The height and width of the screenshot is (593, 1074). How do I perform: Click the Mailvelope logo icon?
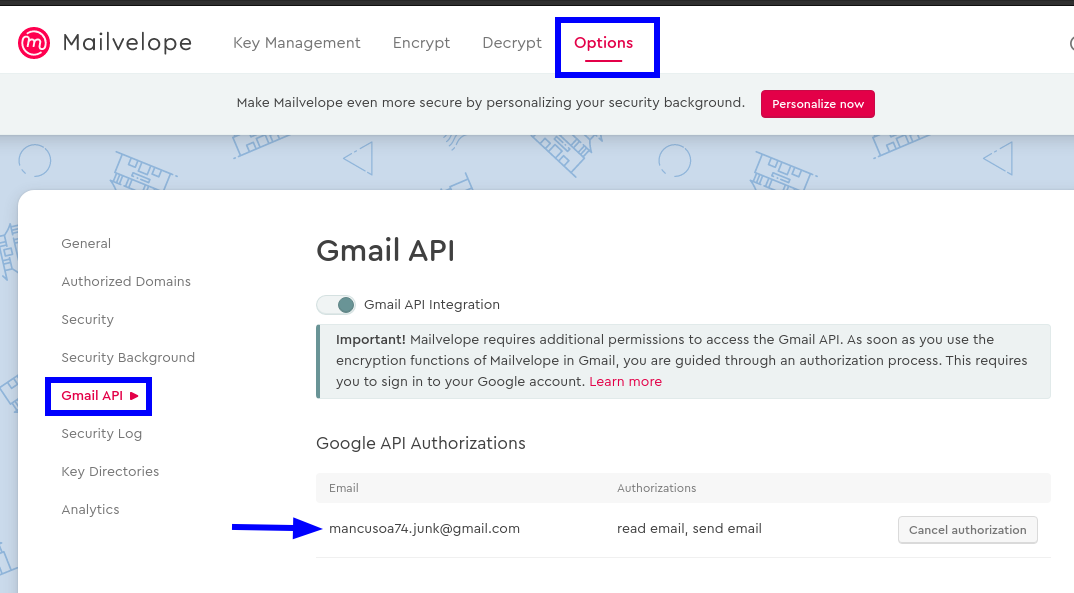34,43
